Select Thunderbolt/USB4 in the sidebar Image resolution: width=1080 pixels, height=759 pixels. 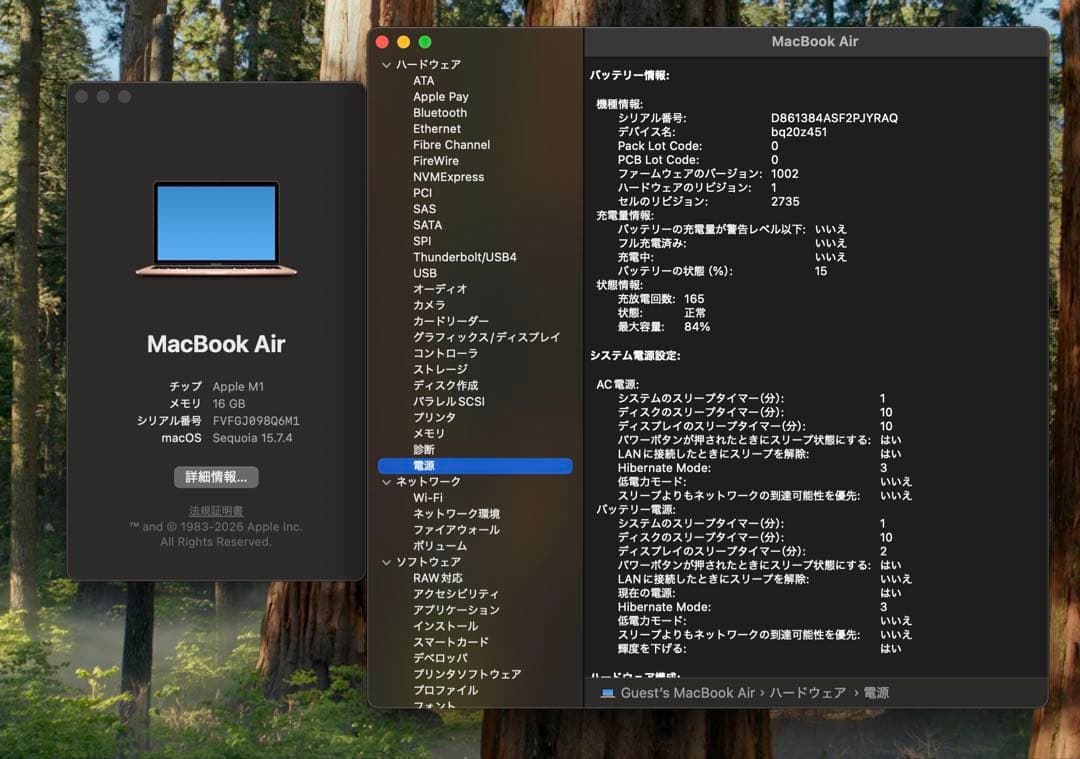pyautogui.click(x=465, y=257)
